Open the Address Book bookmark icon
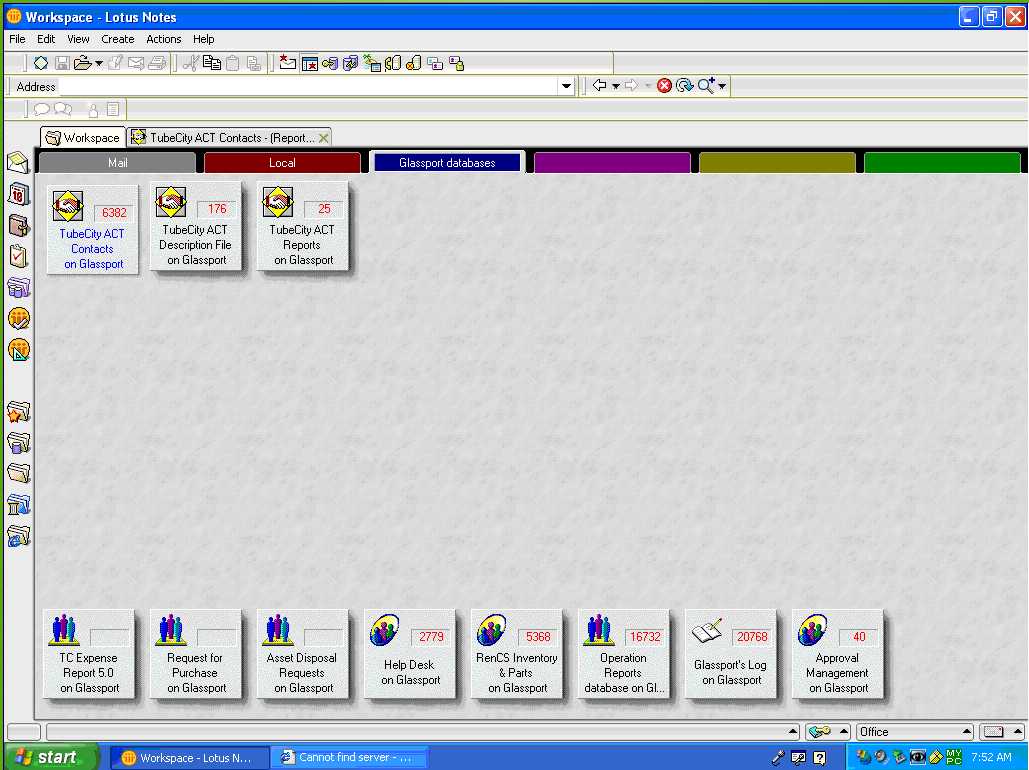 pyautogui.click(x=18, y=225)
